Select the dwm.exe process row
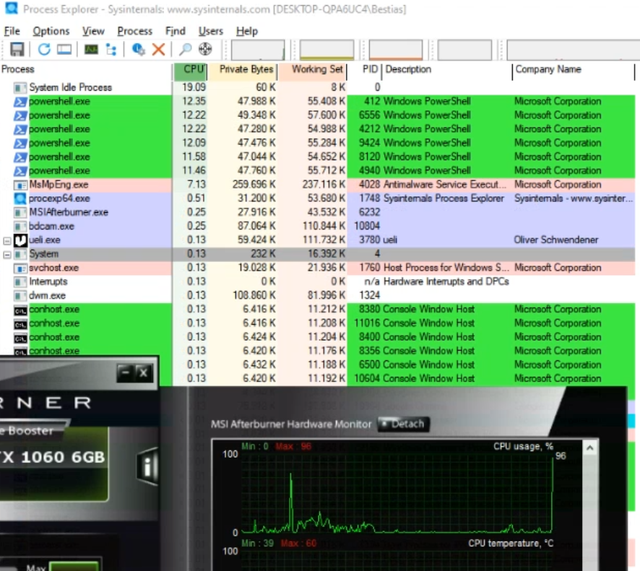 point(318,295)
